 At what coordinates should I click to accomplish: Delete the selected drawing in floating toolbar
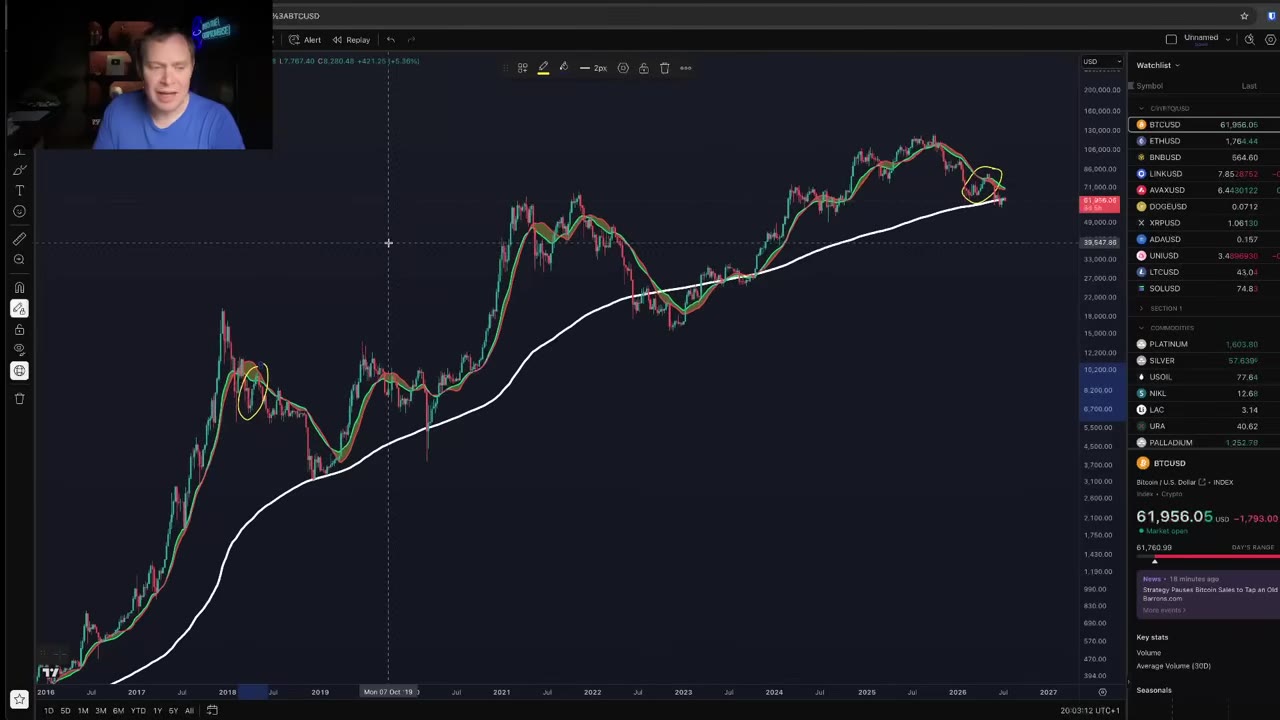click(664, 68)
